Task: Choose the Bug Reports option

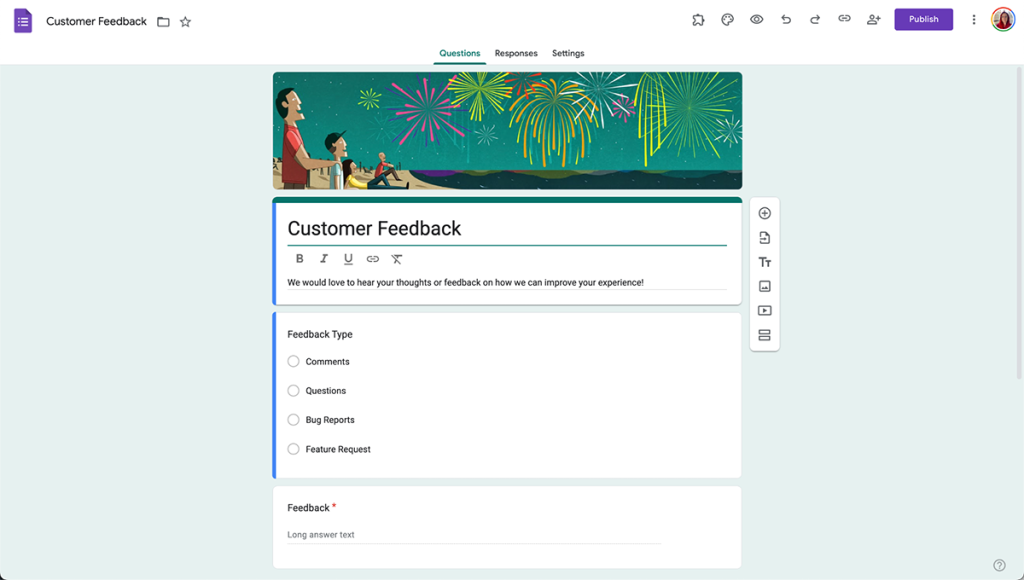Action: (x=292, y=419)
